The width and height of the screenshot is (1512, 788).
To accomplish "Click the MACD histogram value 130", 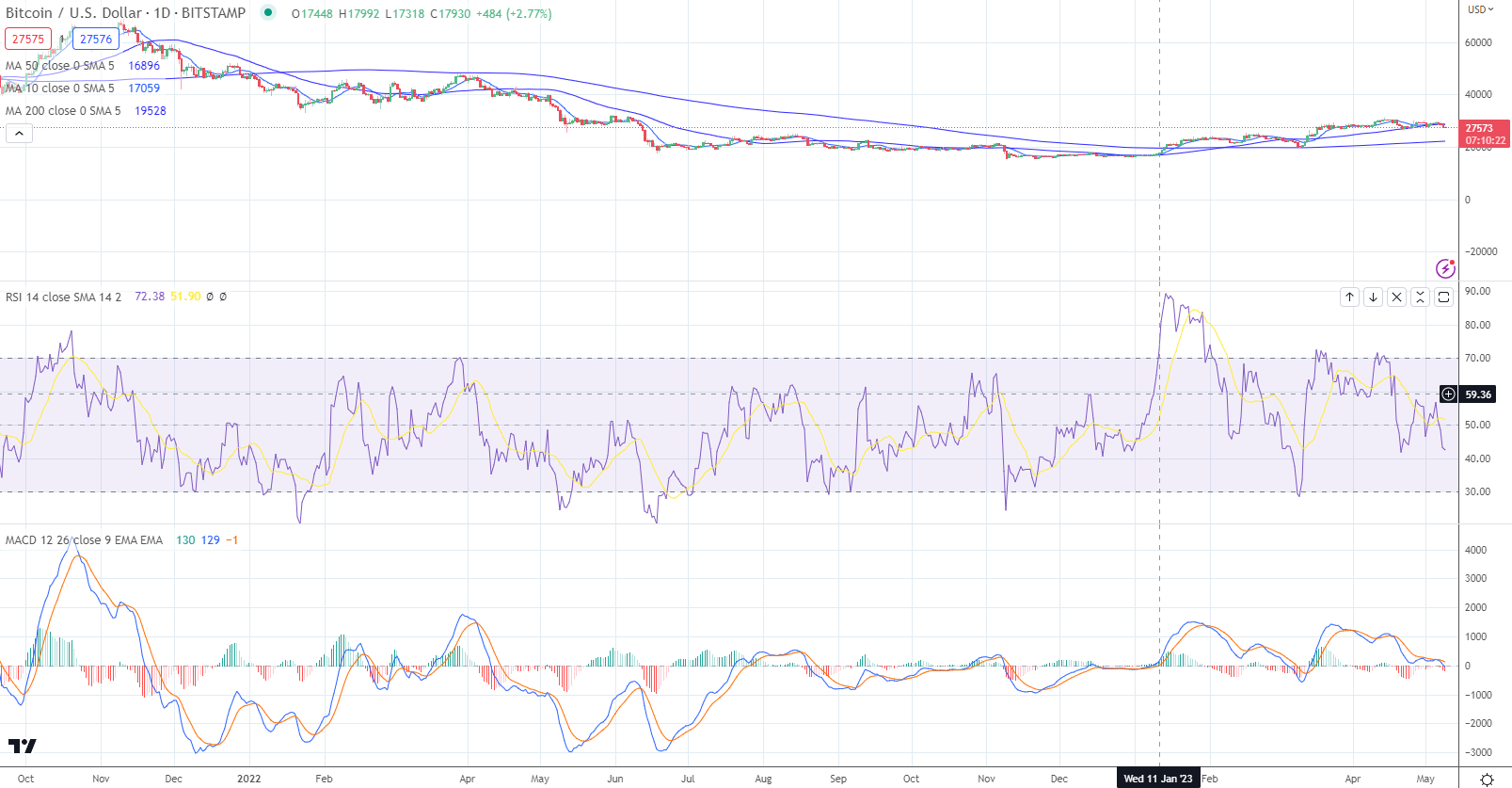I will point(185,540).
